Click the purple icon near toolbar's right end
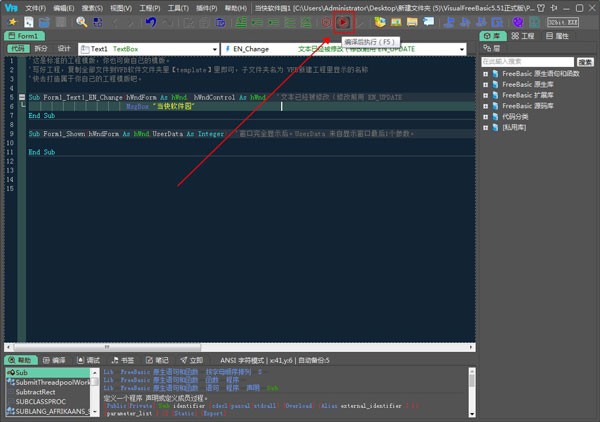600x422 pixels. point(518,21)
